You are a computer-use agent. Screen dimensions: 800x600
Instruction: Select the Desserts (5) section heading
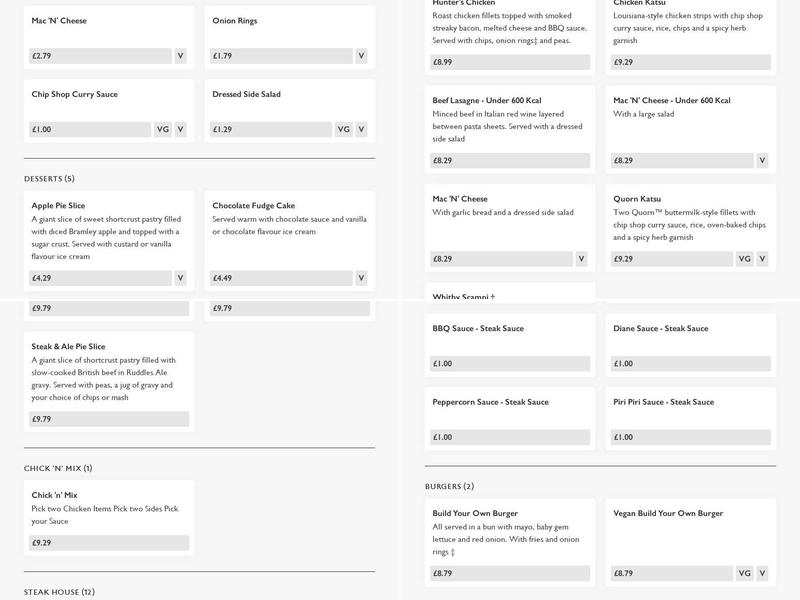[49, 179]
